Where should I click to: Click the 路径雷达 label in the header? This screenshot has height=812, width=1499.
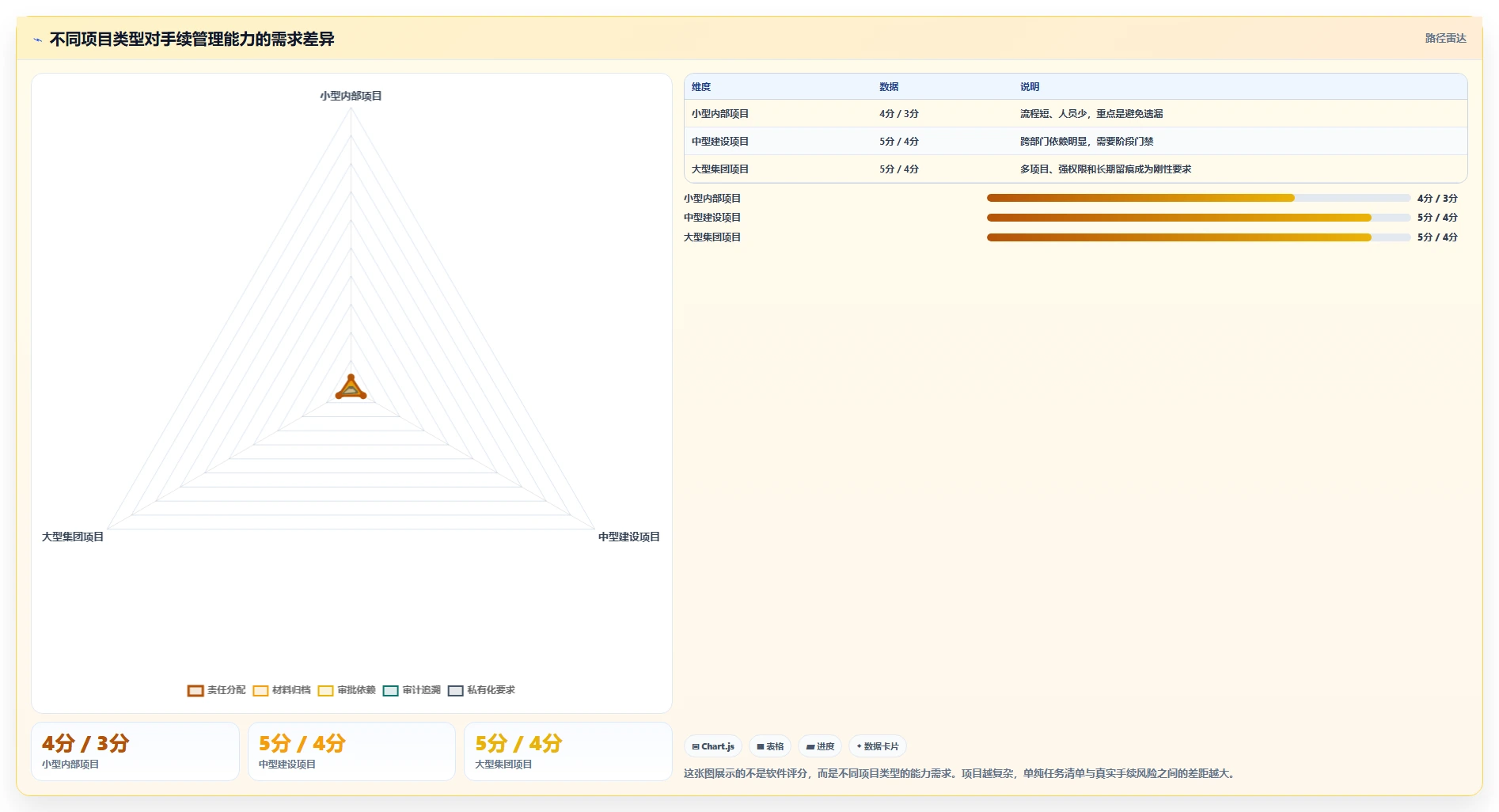click(1445, 38)
